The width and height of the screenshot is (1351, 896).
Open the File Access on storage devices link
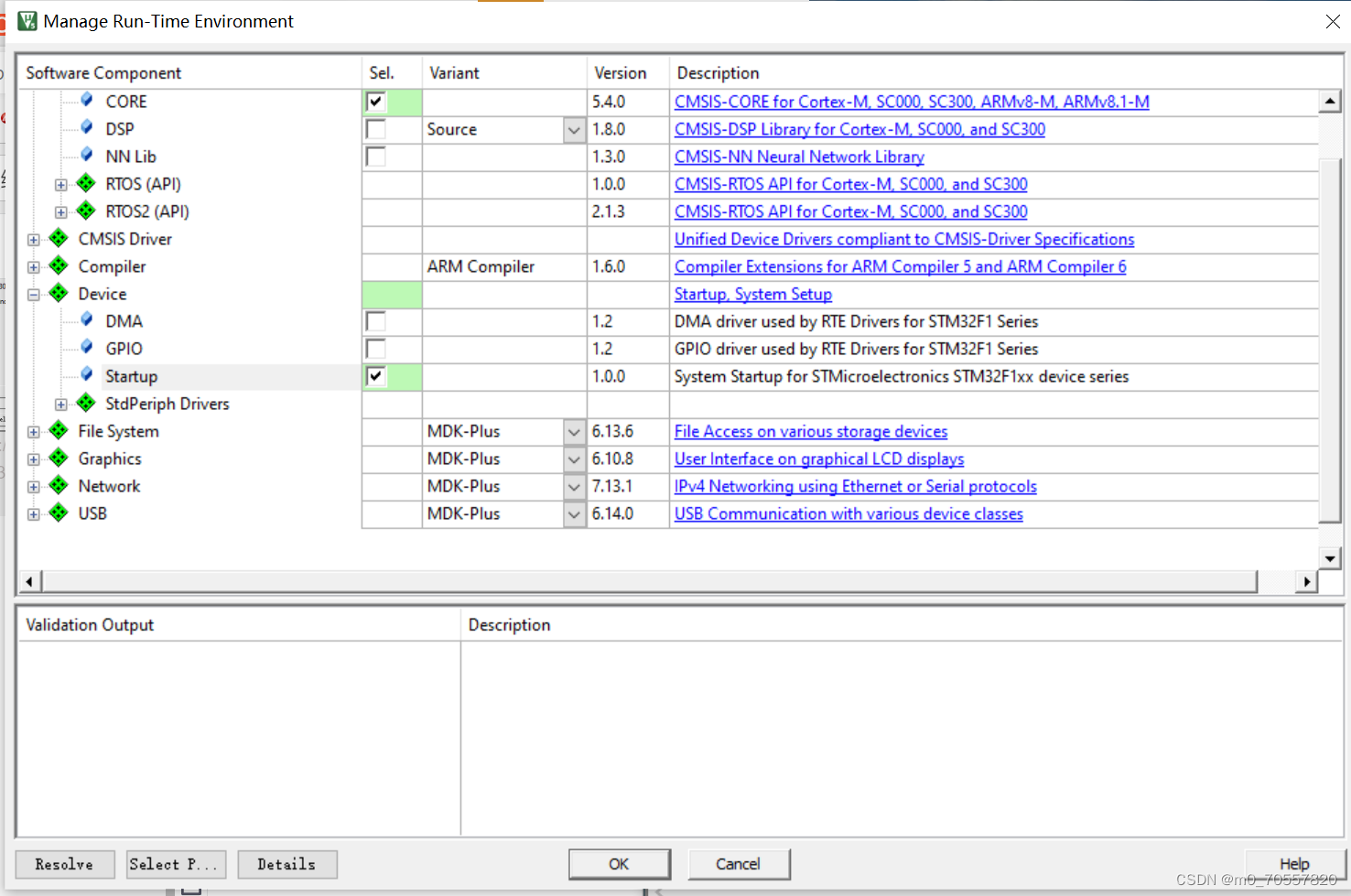point(811,431)
